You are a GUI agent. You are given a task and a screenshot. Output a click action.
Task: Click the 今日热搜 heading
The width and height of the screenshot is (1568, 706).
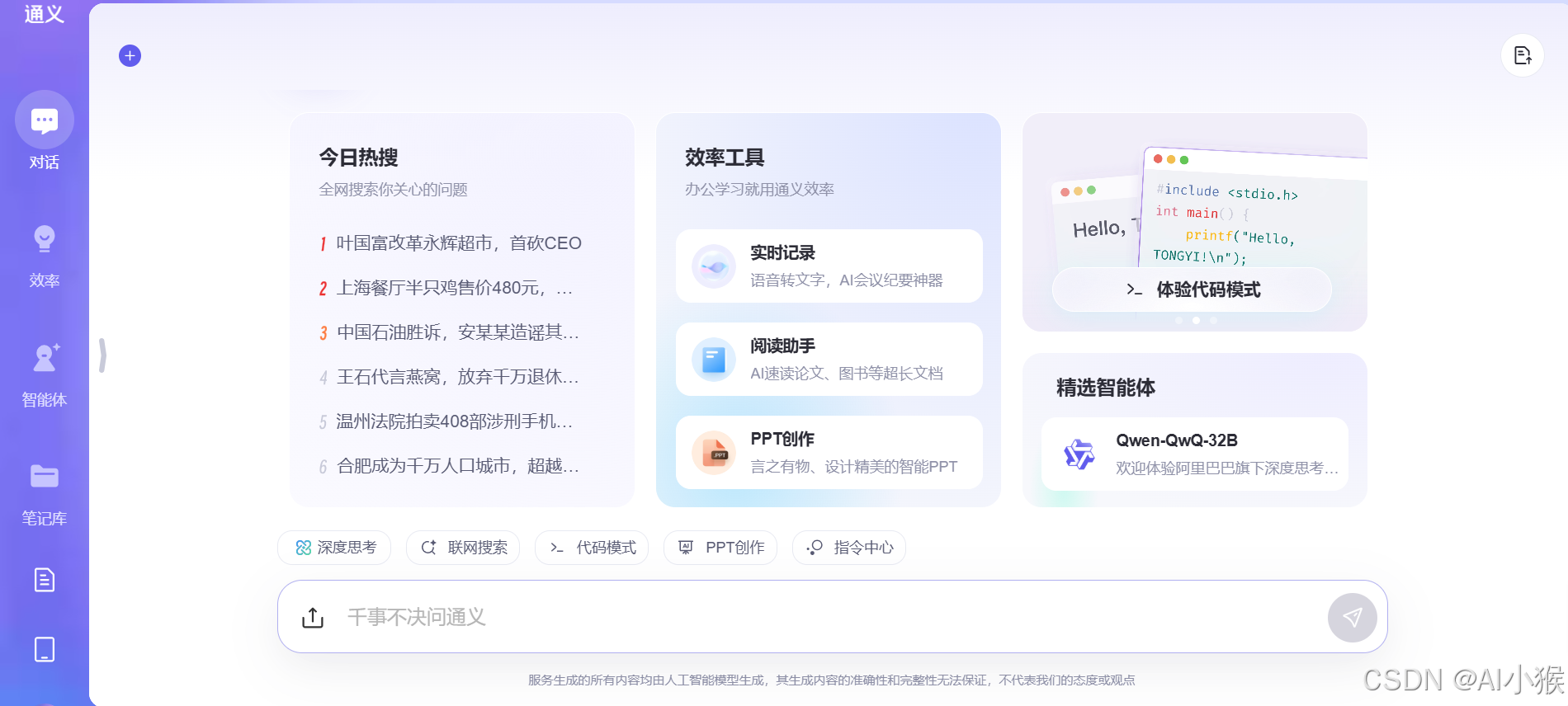coord(358,157)
